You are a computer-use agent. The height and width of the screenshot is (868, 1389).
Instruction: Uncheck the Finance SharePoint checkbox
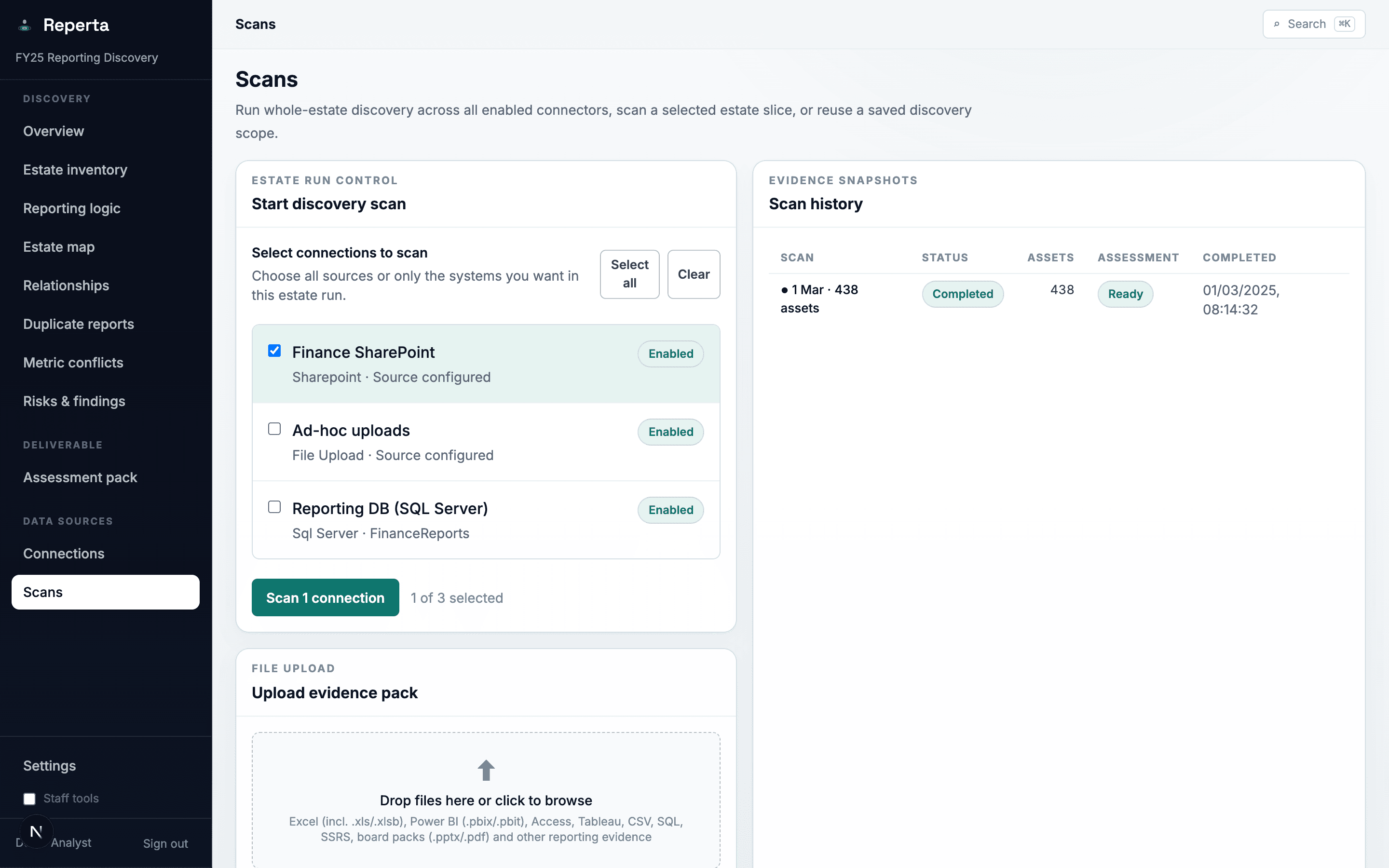(274, 351)
